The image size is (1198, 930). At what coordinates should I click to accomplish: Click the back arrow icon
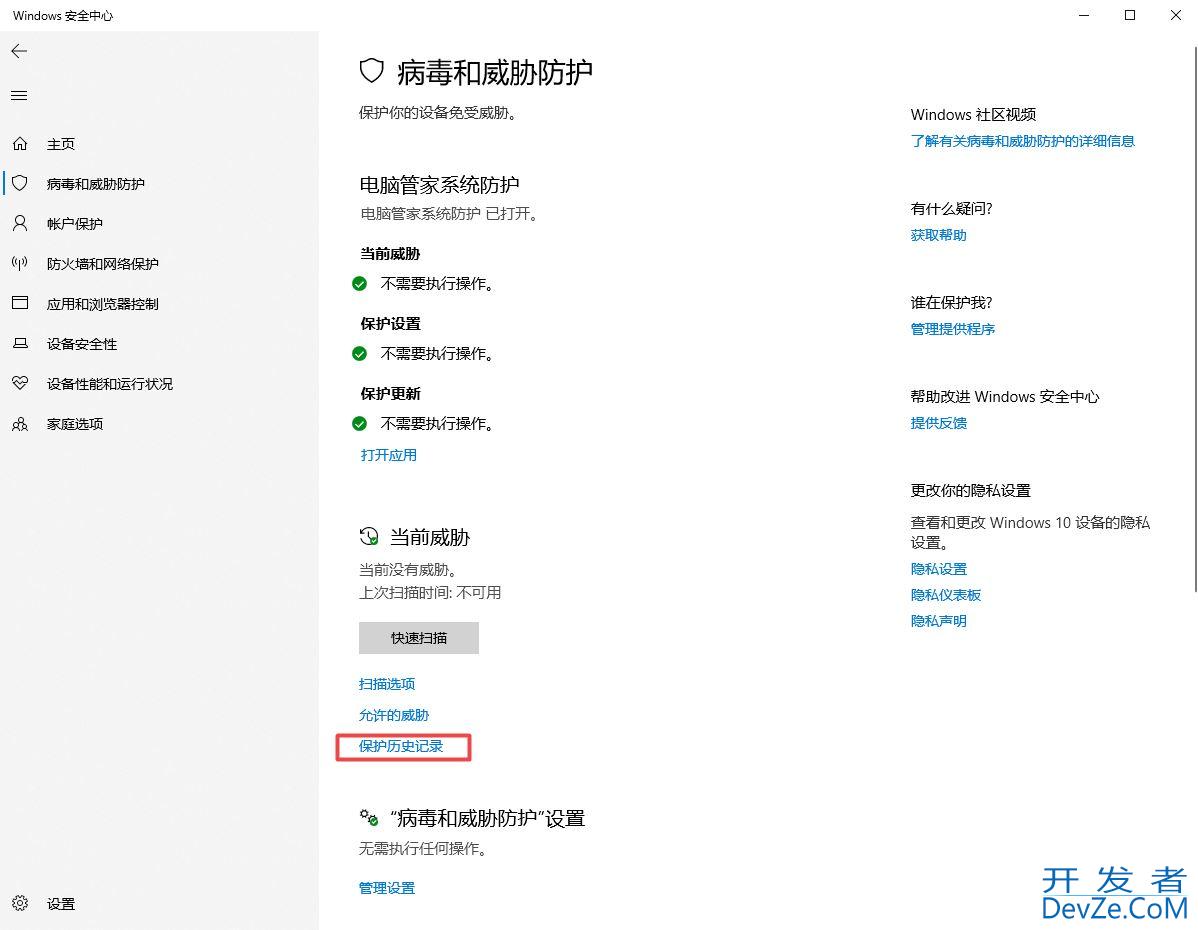click(x=19, y=51)
